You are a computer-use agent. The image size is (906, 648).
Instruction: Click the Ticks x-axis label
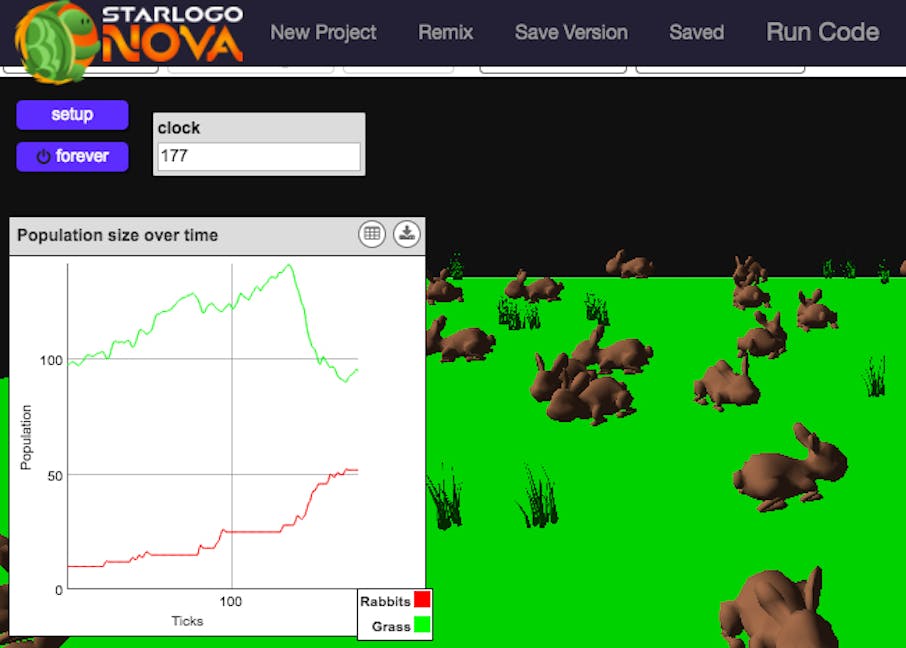[x=187, y=621]
